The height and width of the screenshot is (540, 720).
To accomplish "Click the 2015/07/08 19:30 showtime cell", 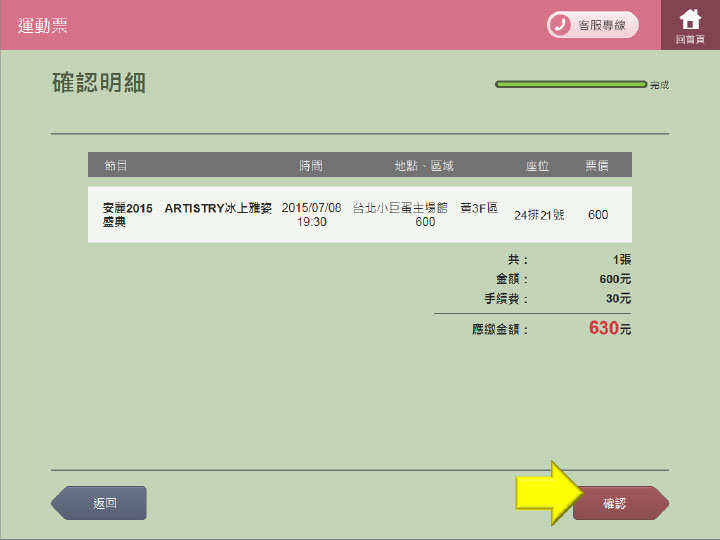I will (x=311, y=214).
